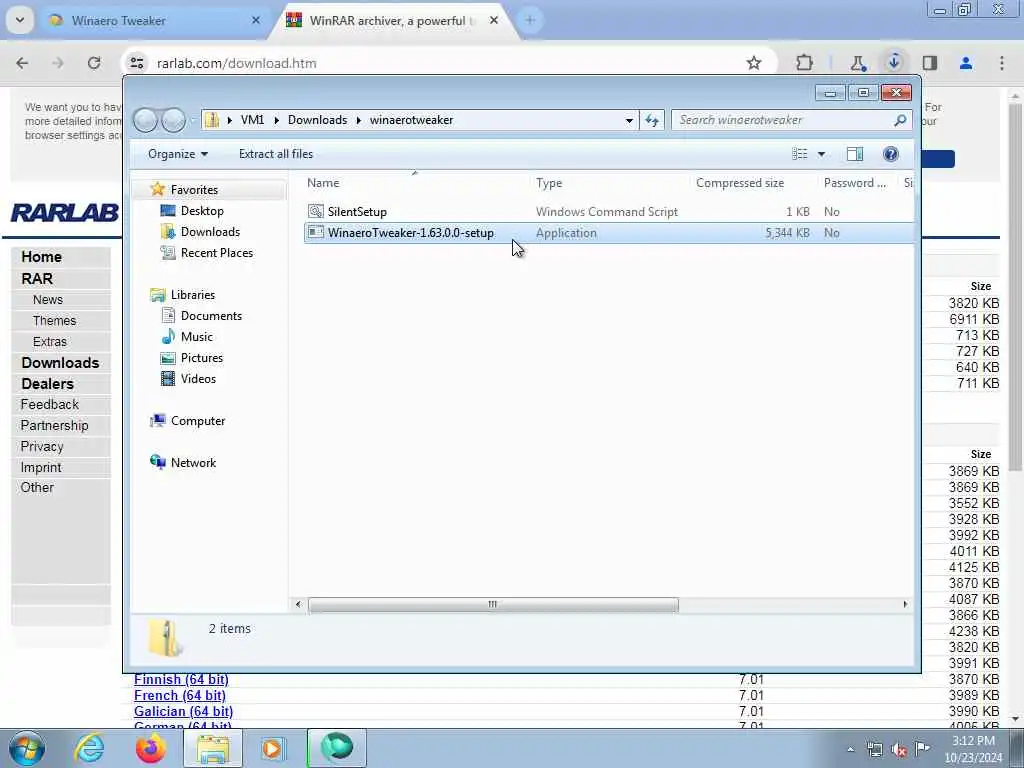Open Music library
Viewport: 1024px width, 768px height.
[x=197, y=336]
